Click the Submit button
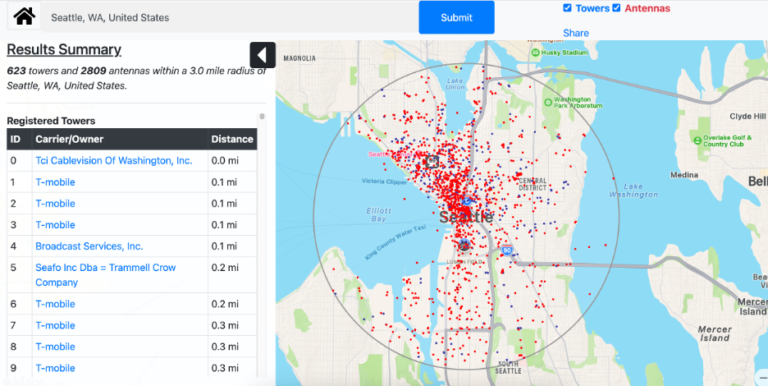 [x=456, y=18]
